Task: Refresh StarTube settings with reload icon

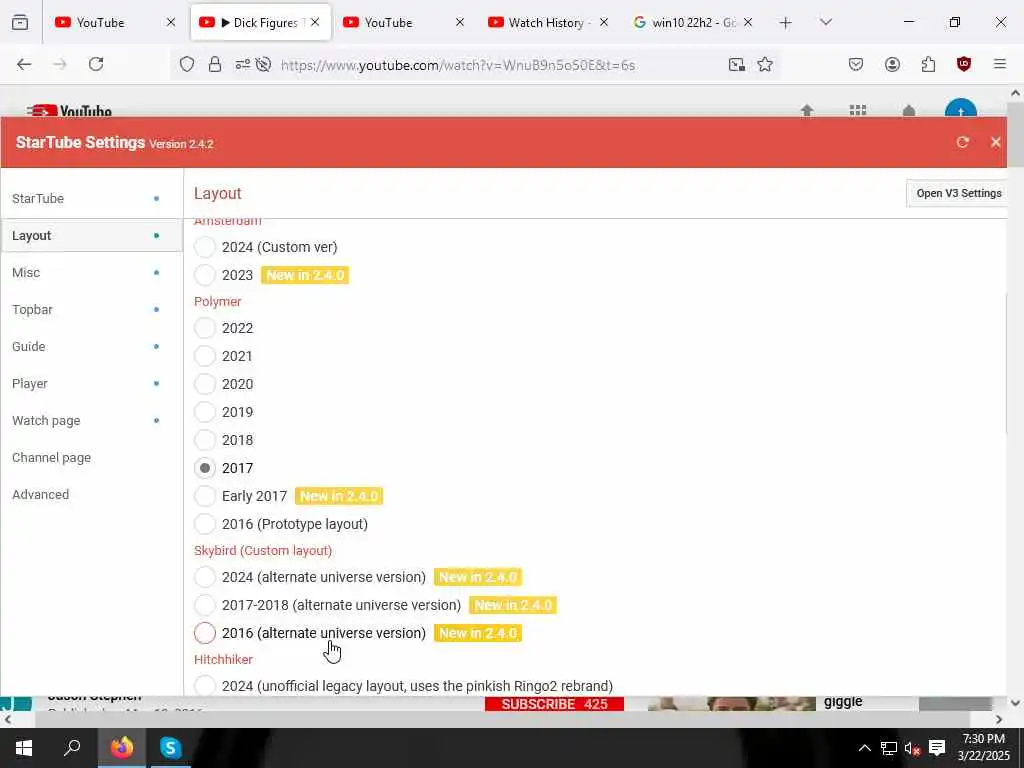Action: click(962, 142)
